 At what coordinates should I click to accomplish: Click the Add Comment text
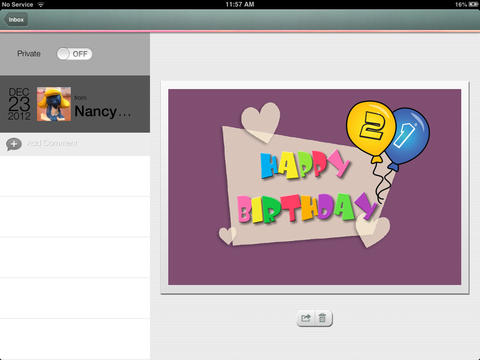pyautogui.click(x=52, y=143)
